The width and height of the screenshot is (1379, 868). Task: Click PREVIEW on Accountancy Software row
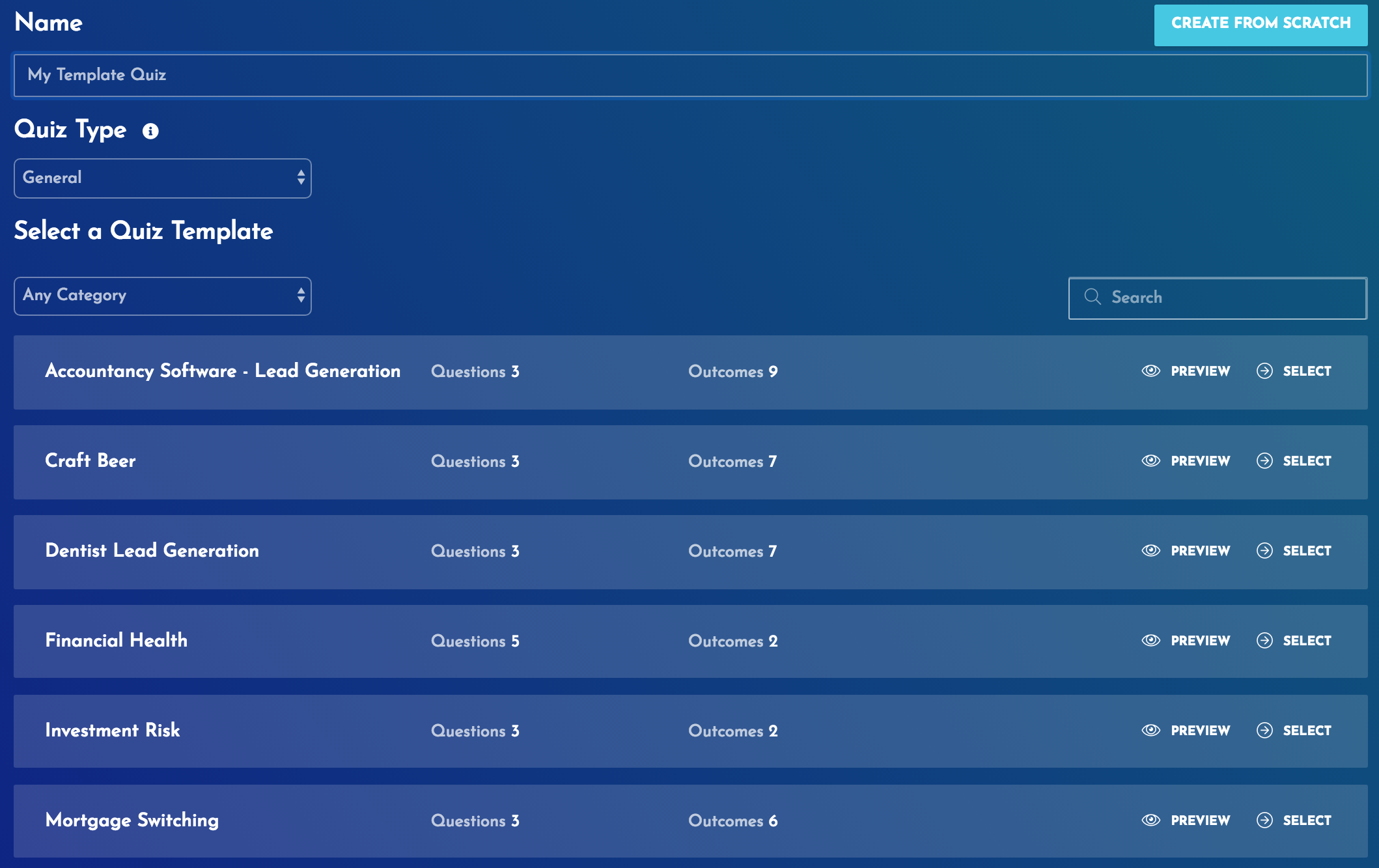click(x=1200, y=371)
